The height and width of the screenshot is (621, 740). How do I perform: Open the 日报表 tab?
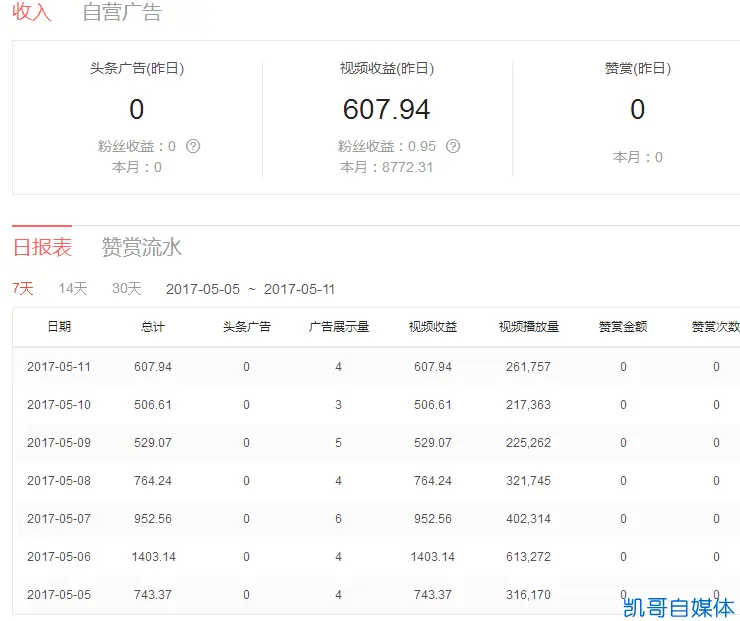click(x=42, y=247)
